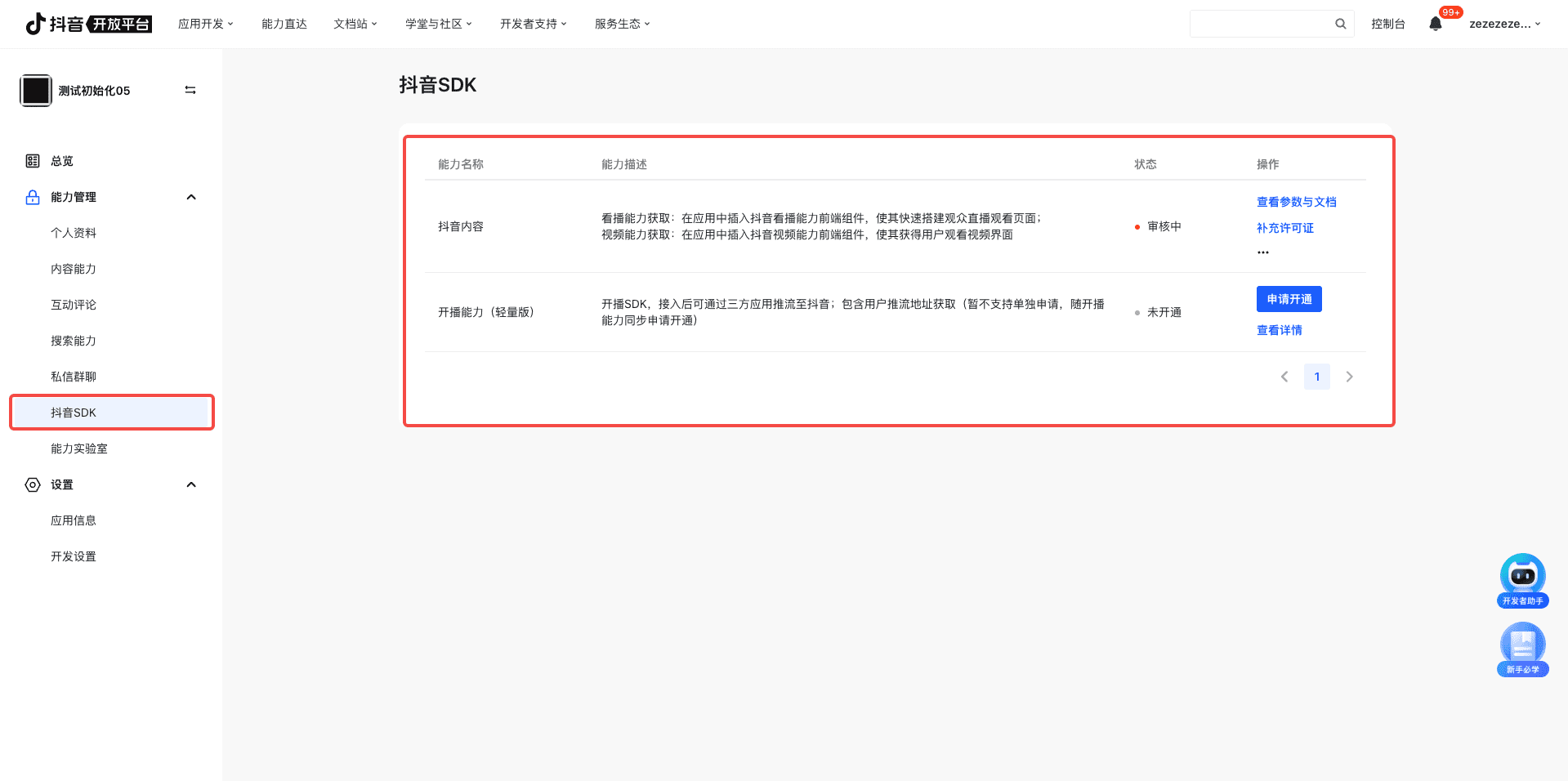Open the notification bell
The width and height of the screenshot is (1568, 781).
(x=1436, y=24)
